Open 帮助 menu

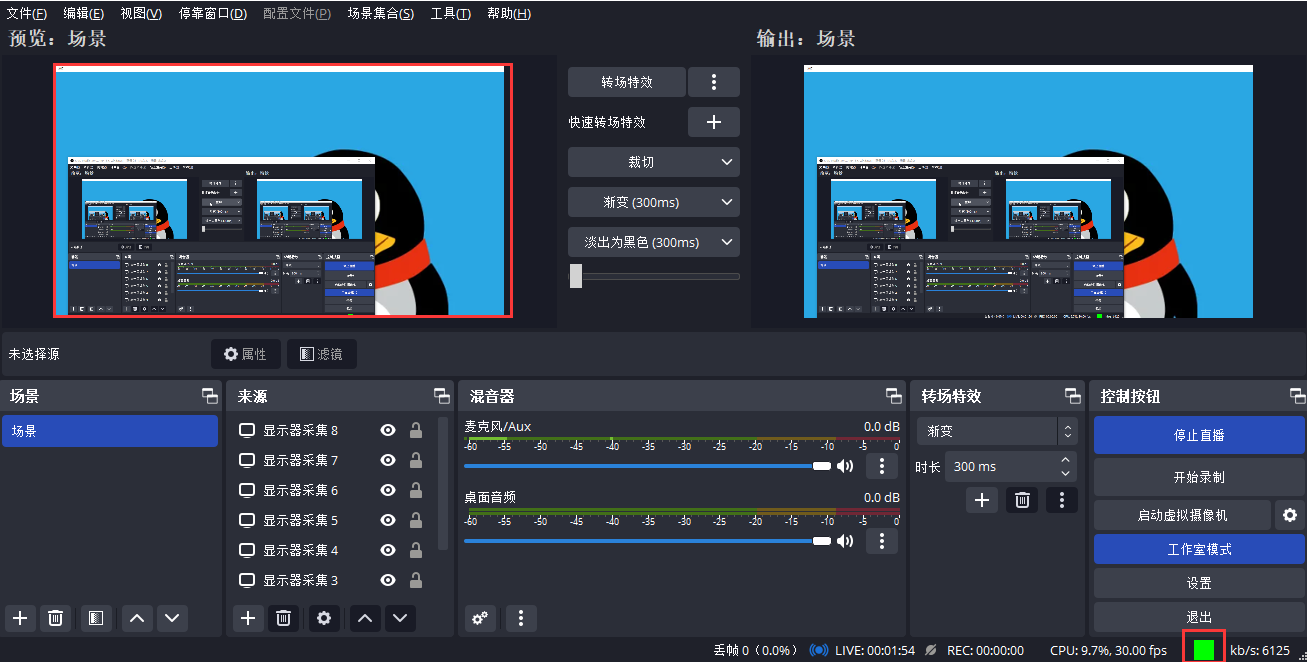509,14
